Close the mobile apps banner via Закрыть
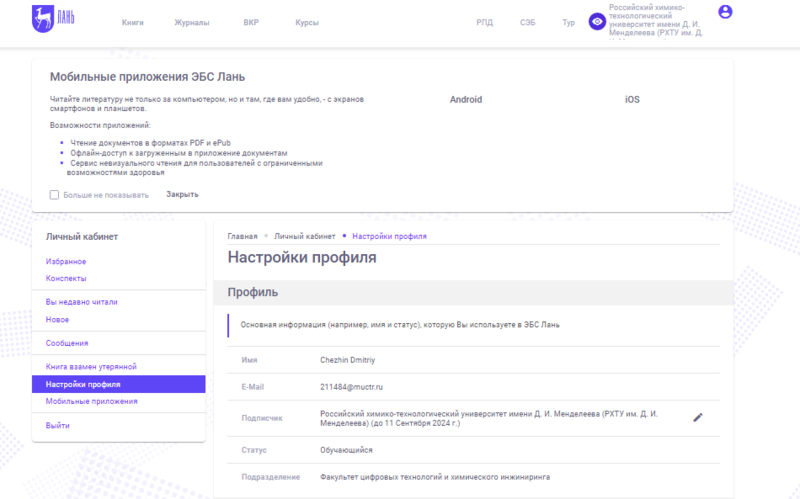Image resolution: width=800 pixels, height=499 pixels. click(182, 194)
